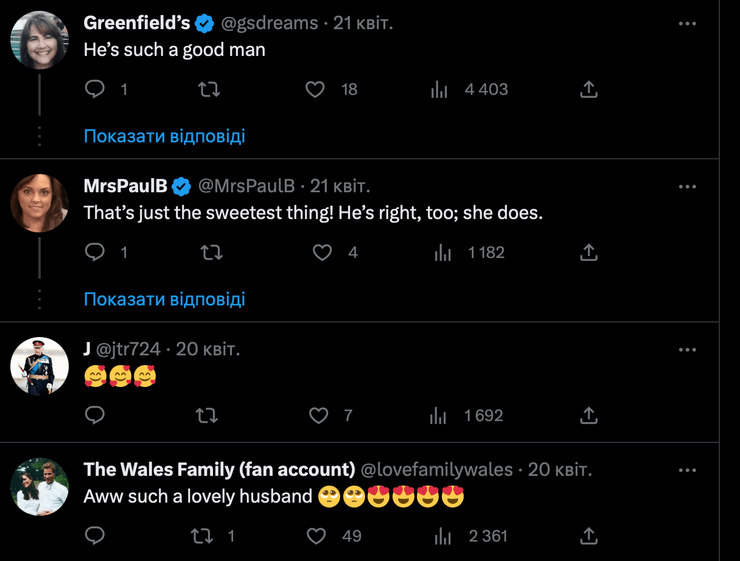Screen dimensions: 740x561
Task: Show replies under Greenfield's tweet
Action: [x=164, y=136]
